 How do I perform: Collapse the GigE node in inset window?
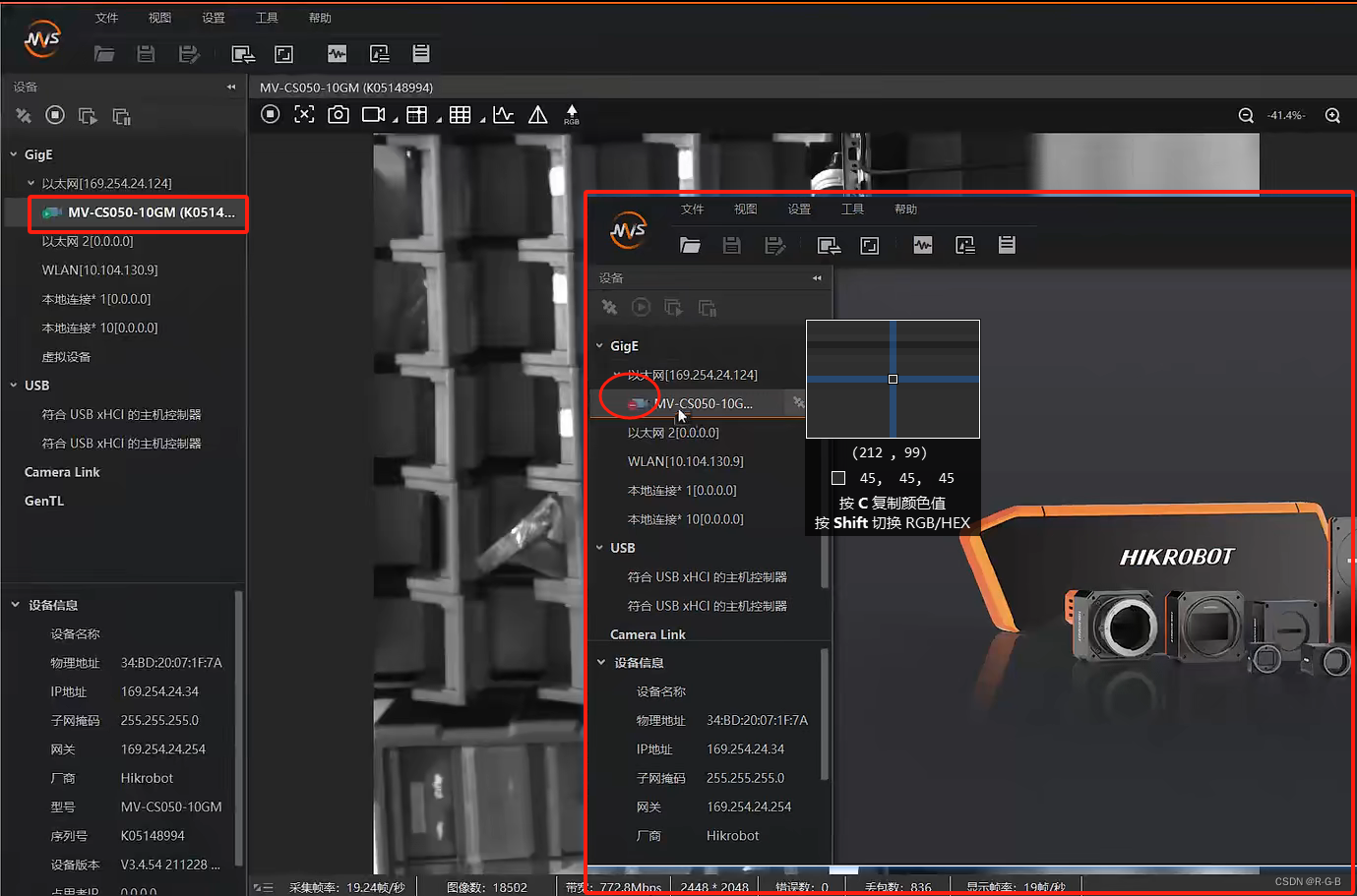[x=599, y=346]
